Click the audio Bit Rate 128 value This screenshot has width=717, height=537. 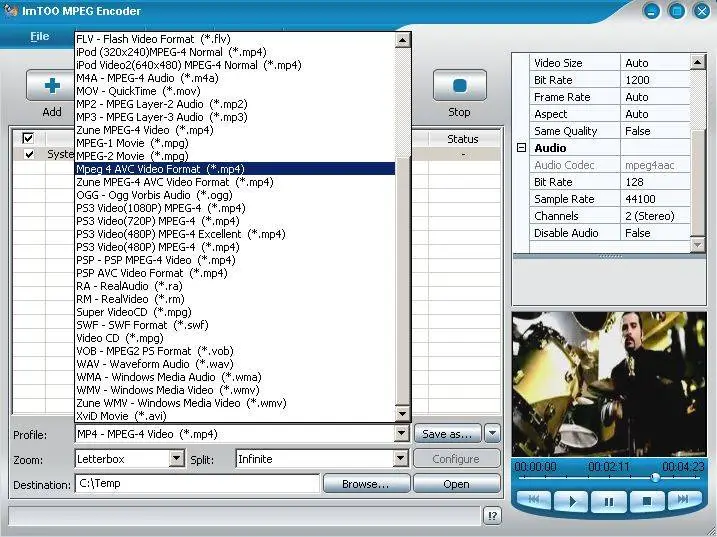click(x=655, y=182)
